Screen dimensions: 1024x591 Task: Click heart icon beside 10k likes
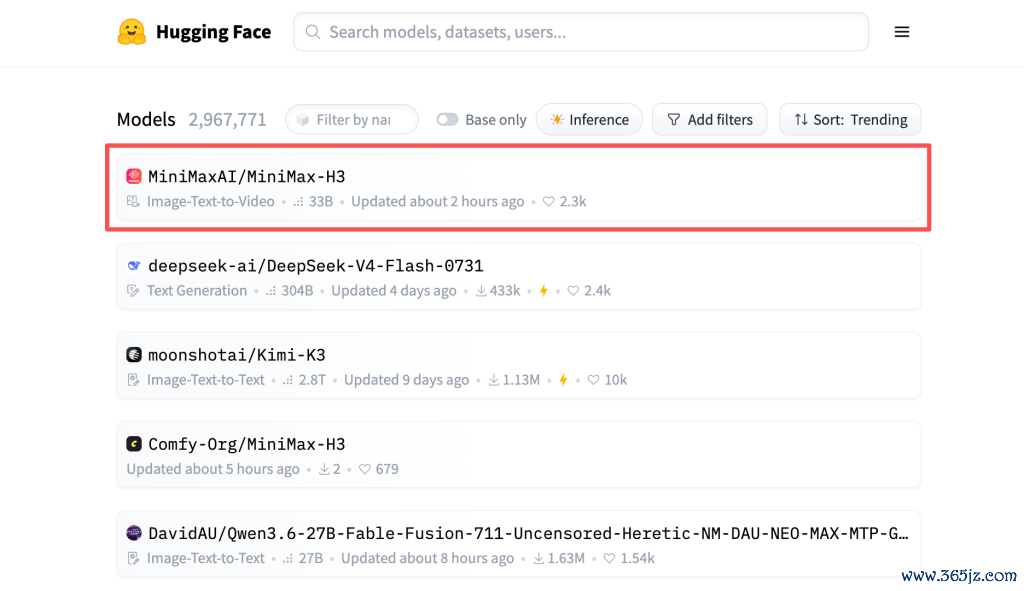593,380
